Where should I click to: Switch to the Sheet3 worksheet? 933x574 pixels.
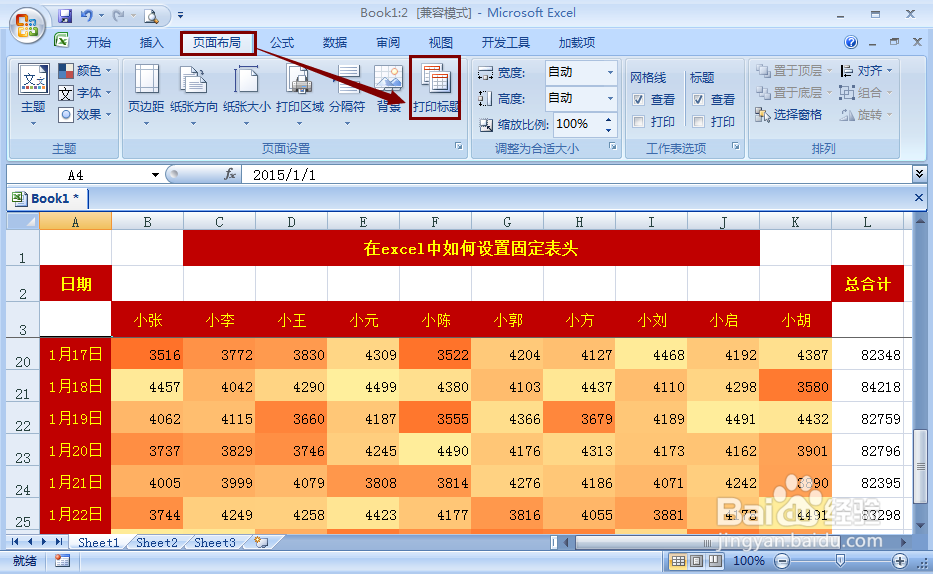215,542
